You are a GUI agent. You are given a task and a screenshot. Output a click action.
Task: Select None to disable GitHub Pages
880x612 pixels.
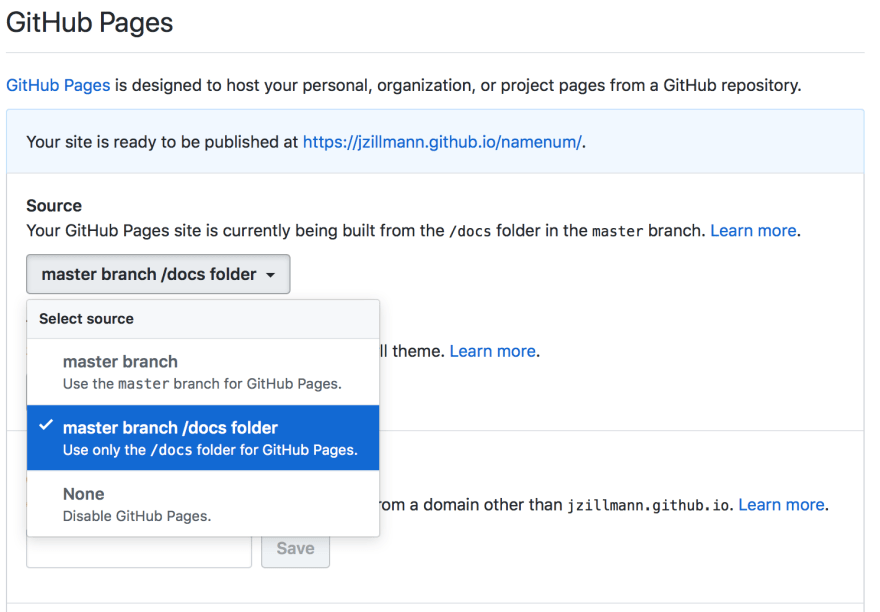(203, 503)
